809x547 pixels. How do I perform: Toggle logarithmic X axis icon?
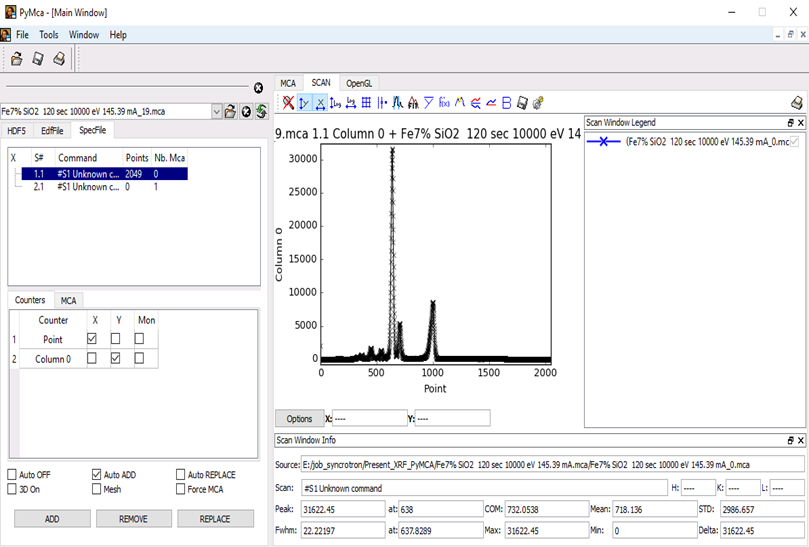[351, 103]
